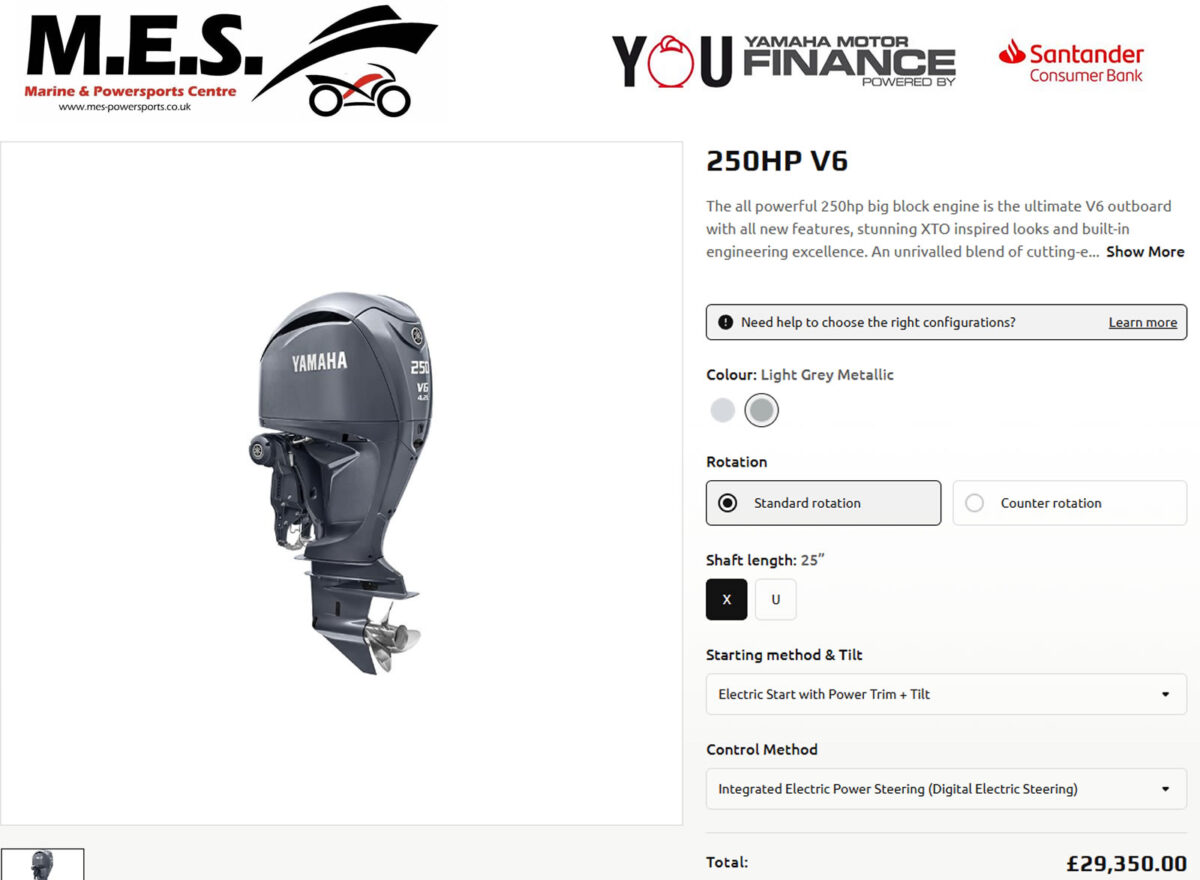Pick the Light Grey Metallic colour swatch
The height and width of the screenshot is (880, 1200).
(762, 410)
